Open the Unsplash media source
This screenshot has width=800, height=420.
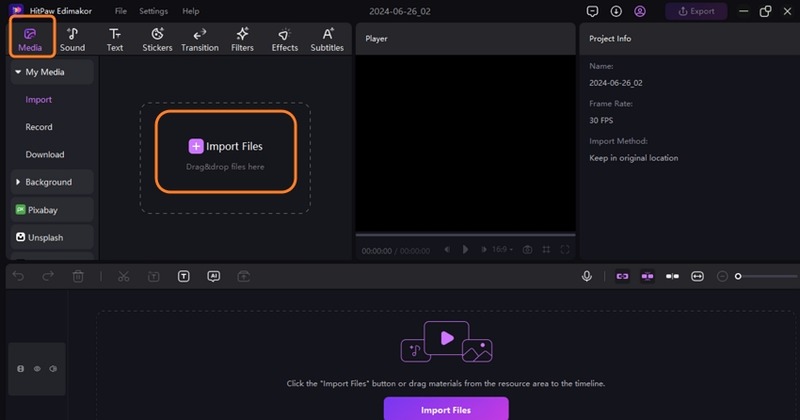pos(52,237)
